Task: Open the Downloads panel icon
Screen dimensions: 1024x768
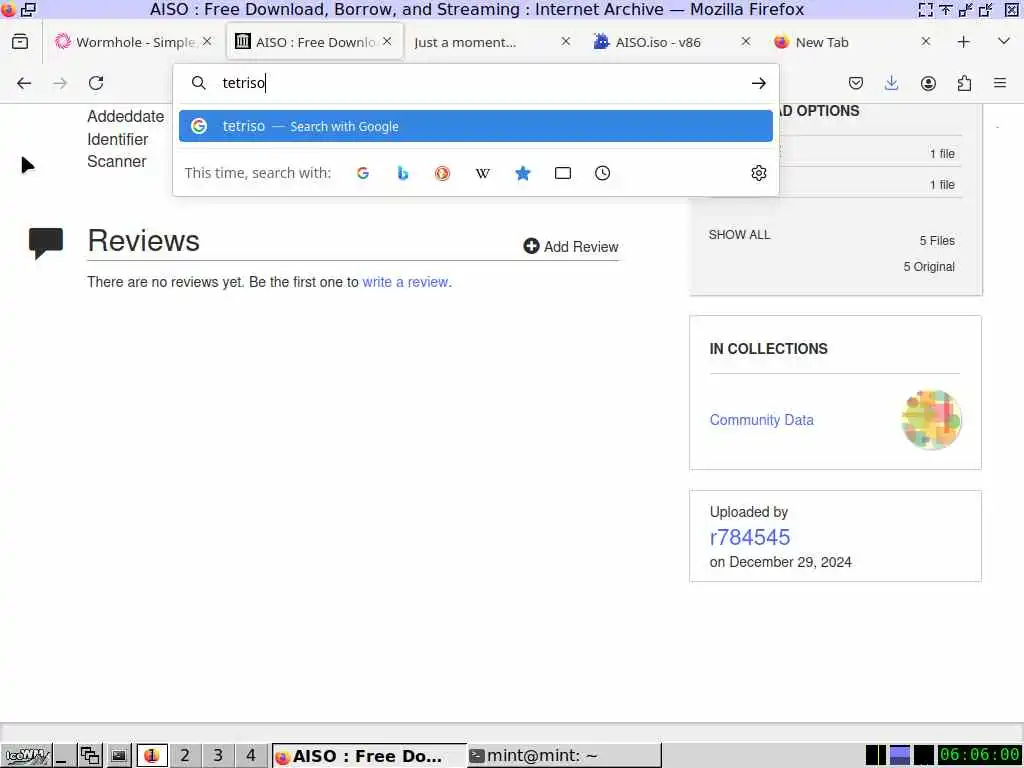Action: click(891, 83)
